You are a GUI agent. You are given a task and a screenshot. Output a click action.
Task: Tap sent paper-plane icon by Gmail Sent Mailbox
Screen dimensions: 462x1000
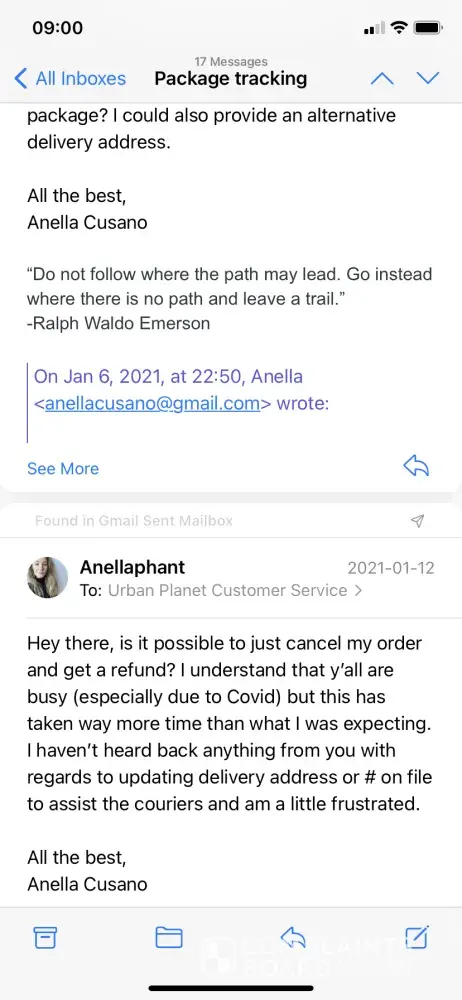click(x=417, y=521)
